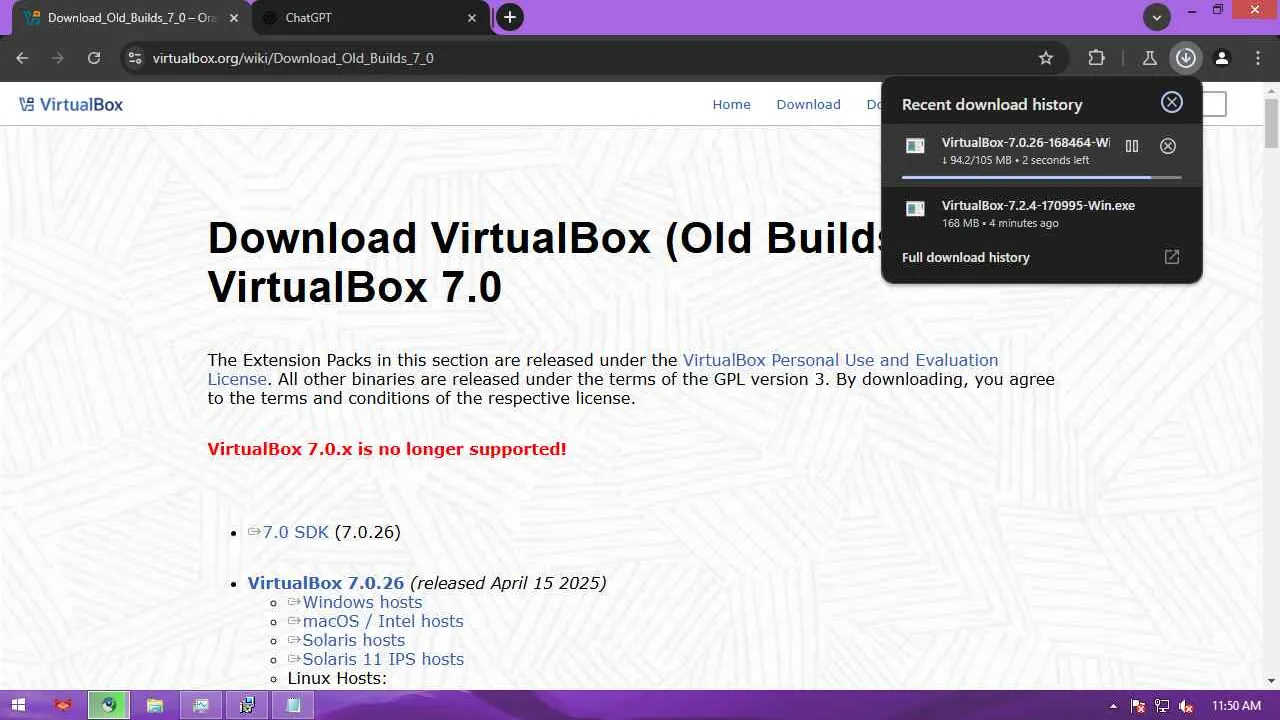Click the 7.0.26 download progress bar
Viewport: 1280px width, 720px height.
point(1041,177)
